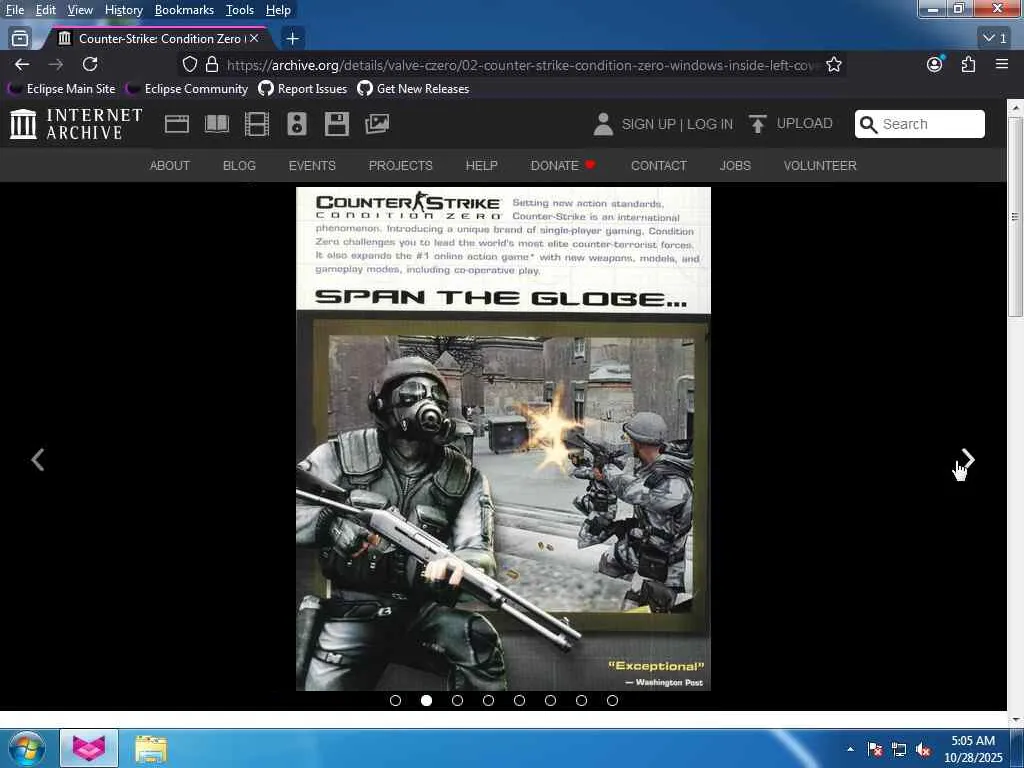The image size is (1024, 768).
Task: Open the Help menu
Action: (278, 10)
